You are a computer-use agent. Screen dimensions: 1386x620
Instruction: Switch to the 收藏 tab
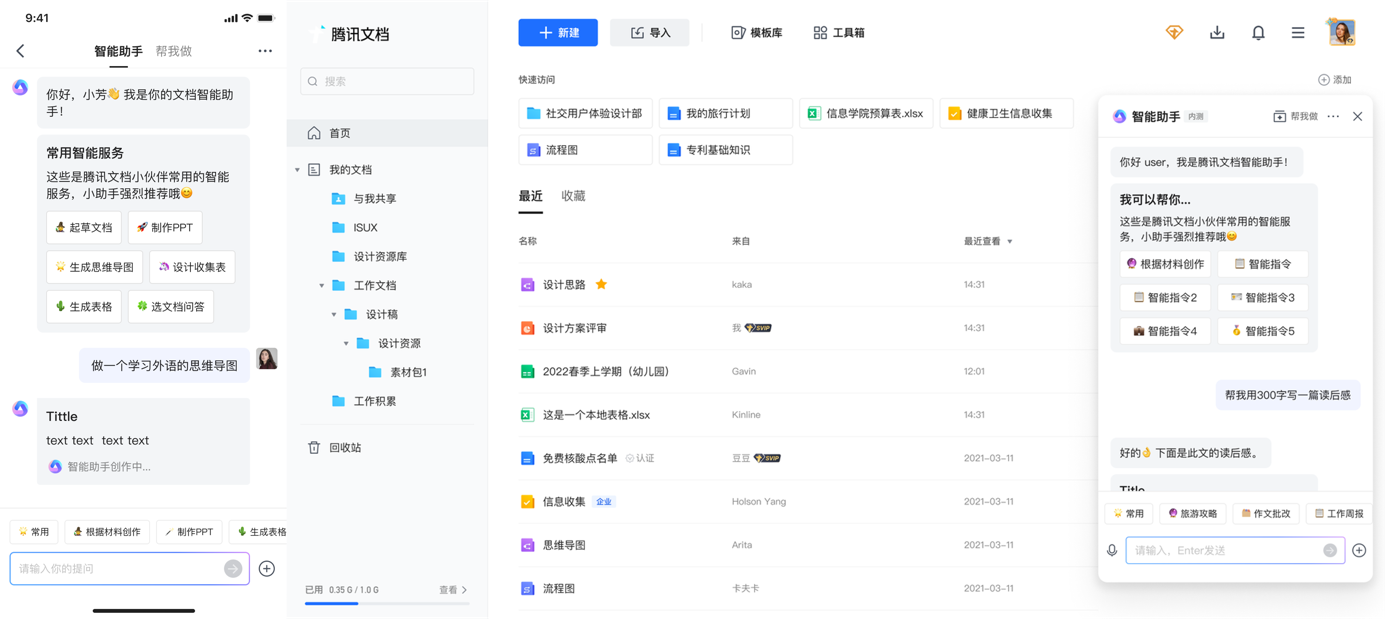[x=572, y=196]
